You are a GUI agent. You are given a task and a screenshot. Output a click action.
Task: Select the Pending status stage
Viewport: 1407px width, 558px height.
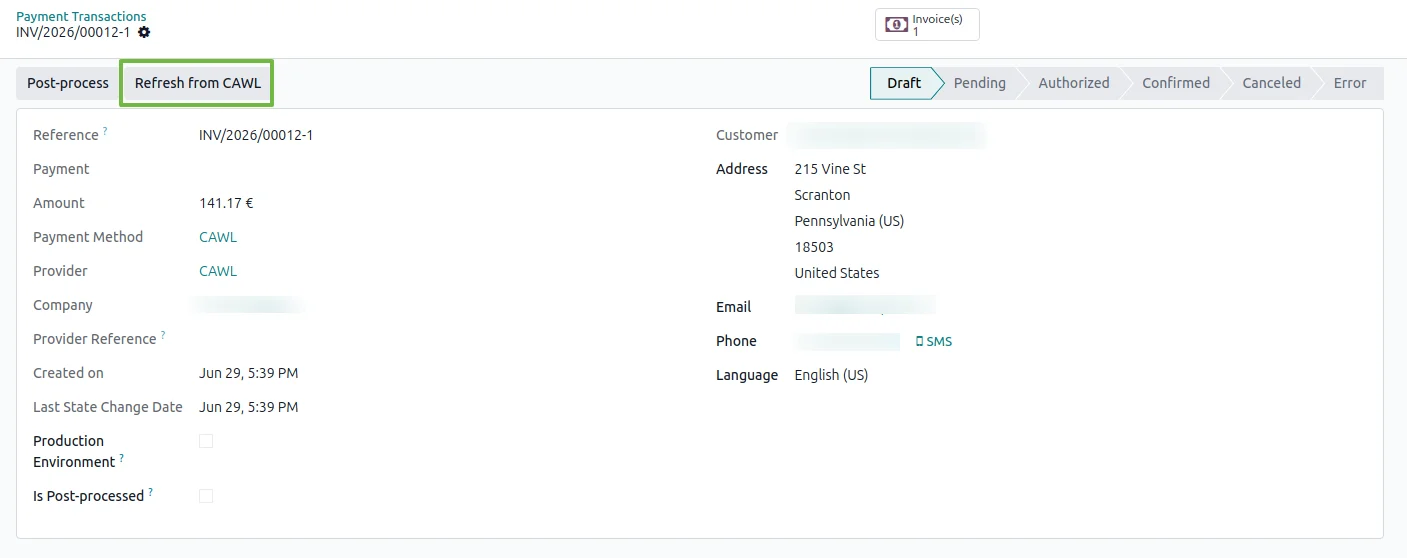[979, 83]
